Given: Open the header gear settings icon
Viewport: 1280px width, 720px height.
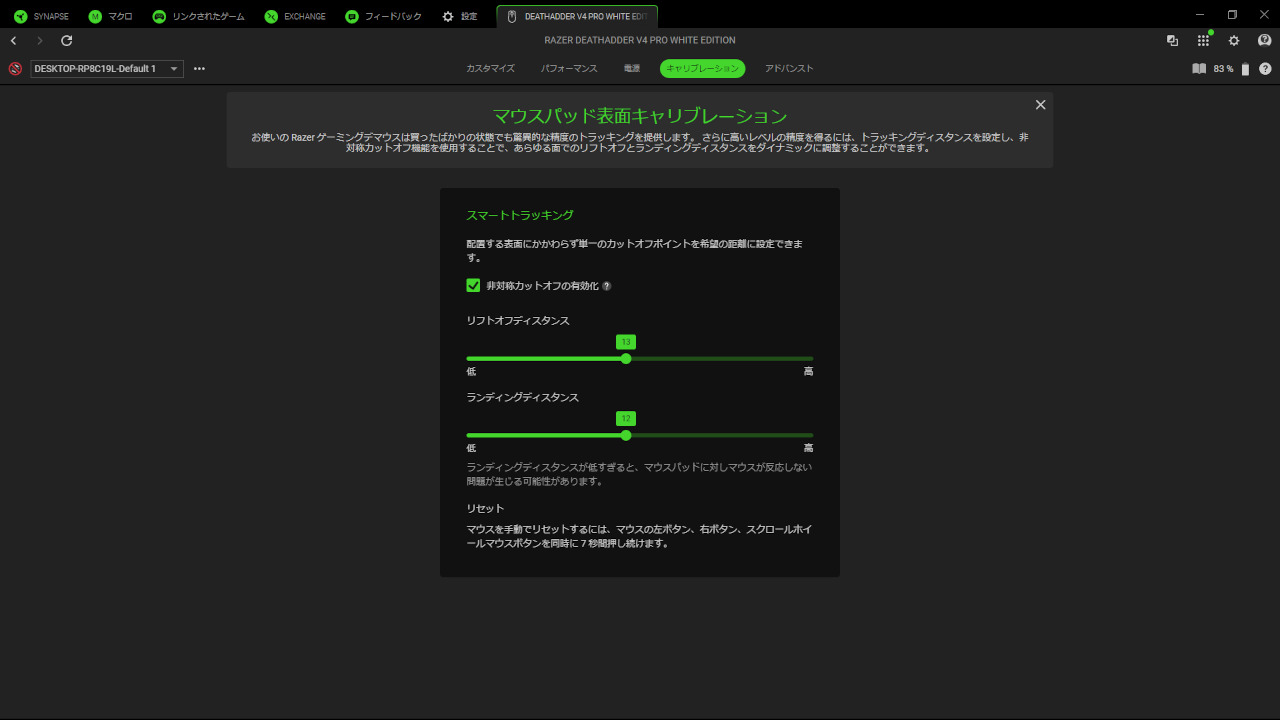Looking at the screenshot, I should [1234, 41].
